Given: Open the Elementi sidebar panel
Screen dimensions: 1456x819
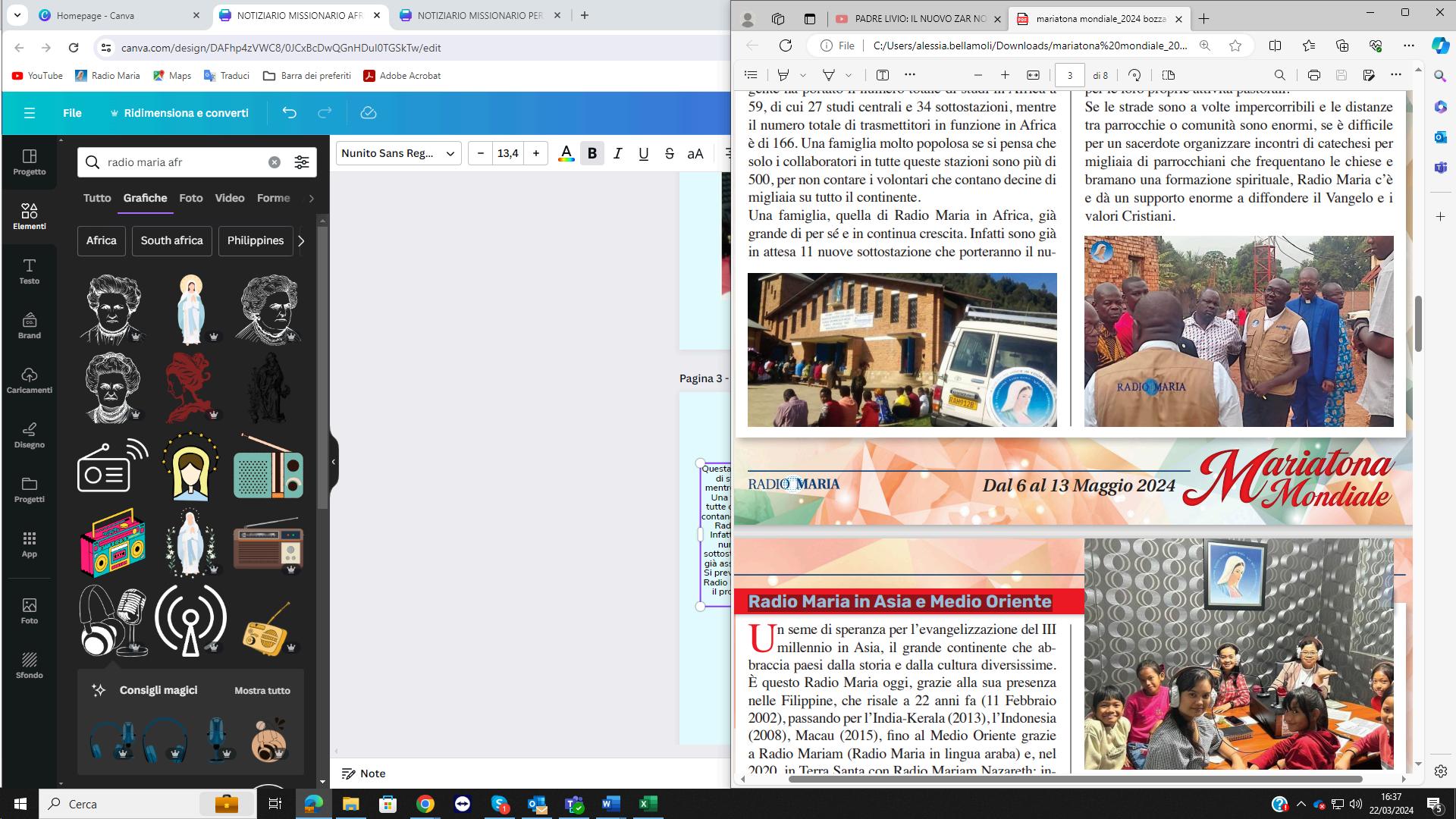Looking at the screenshot, I should click(29, 216).
